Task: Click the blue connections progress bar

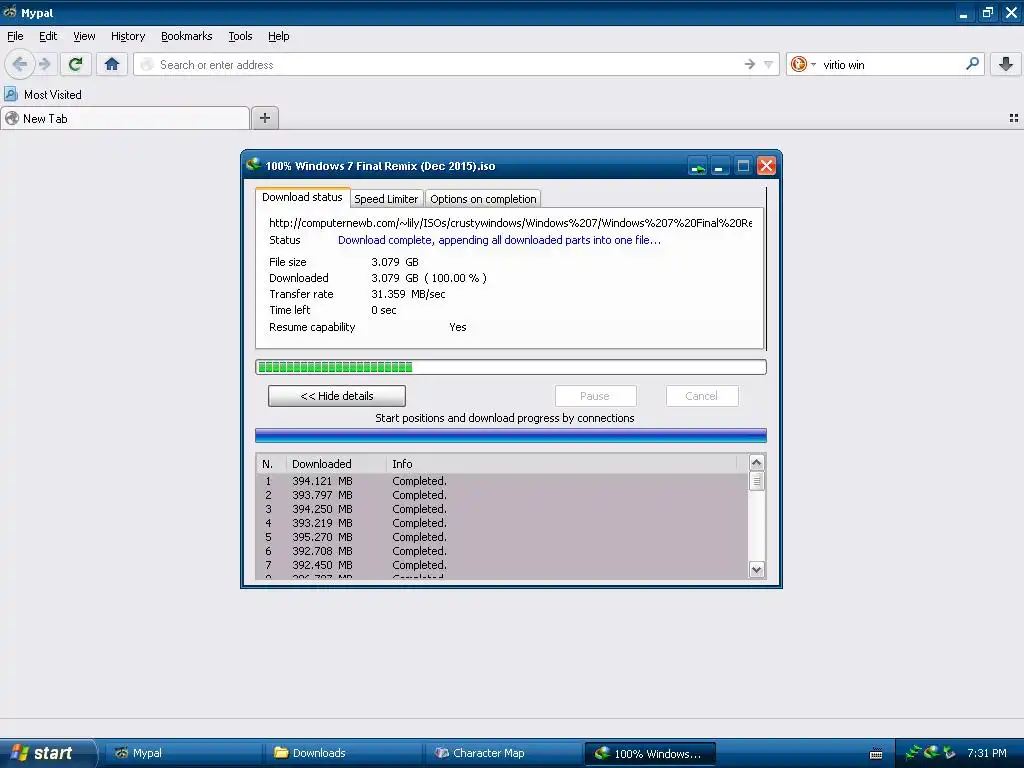Action: coord(511,436)
